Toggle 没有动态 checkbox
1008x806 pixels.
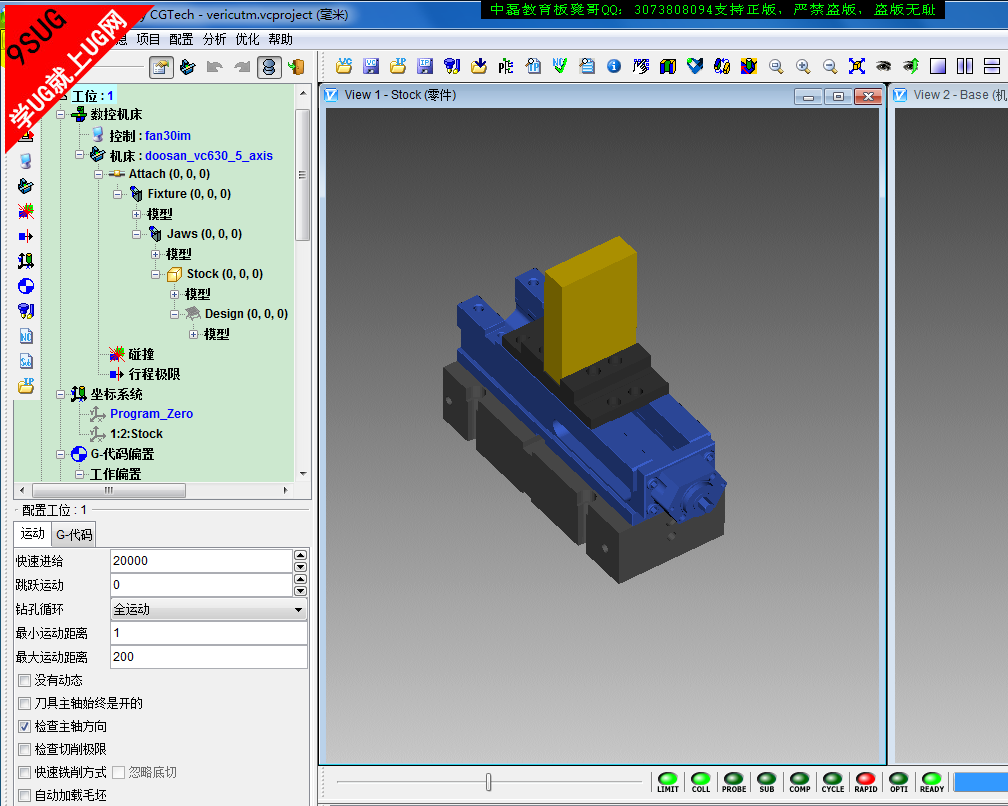pos(24,680)
